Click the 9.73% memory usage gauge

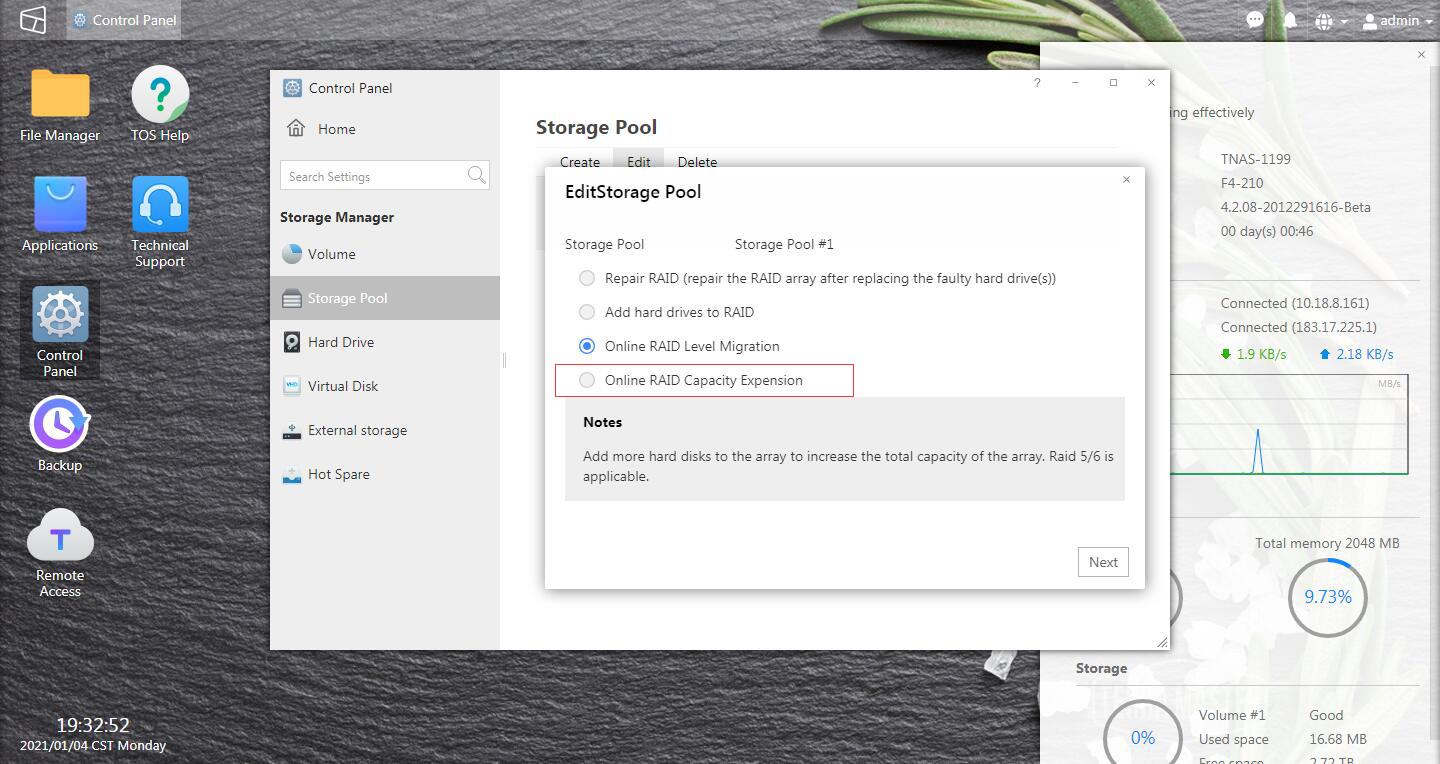click(1327, 597)
